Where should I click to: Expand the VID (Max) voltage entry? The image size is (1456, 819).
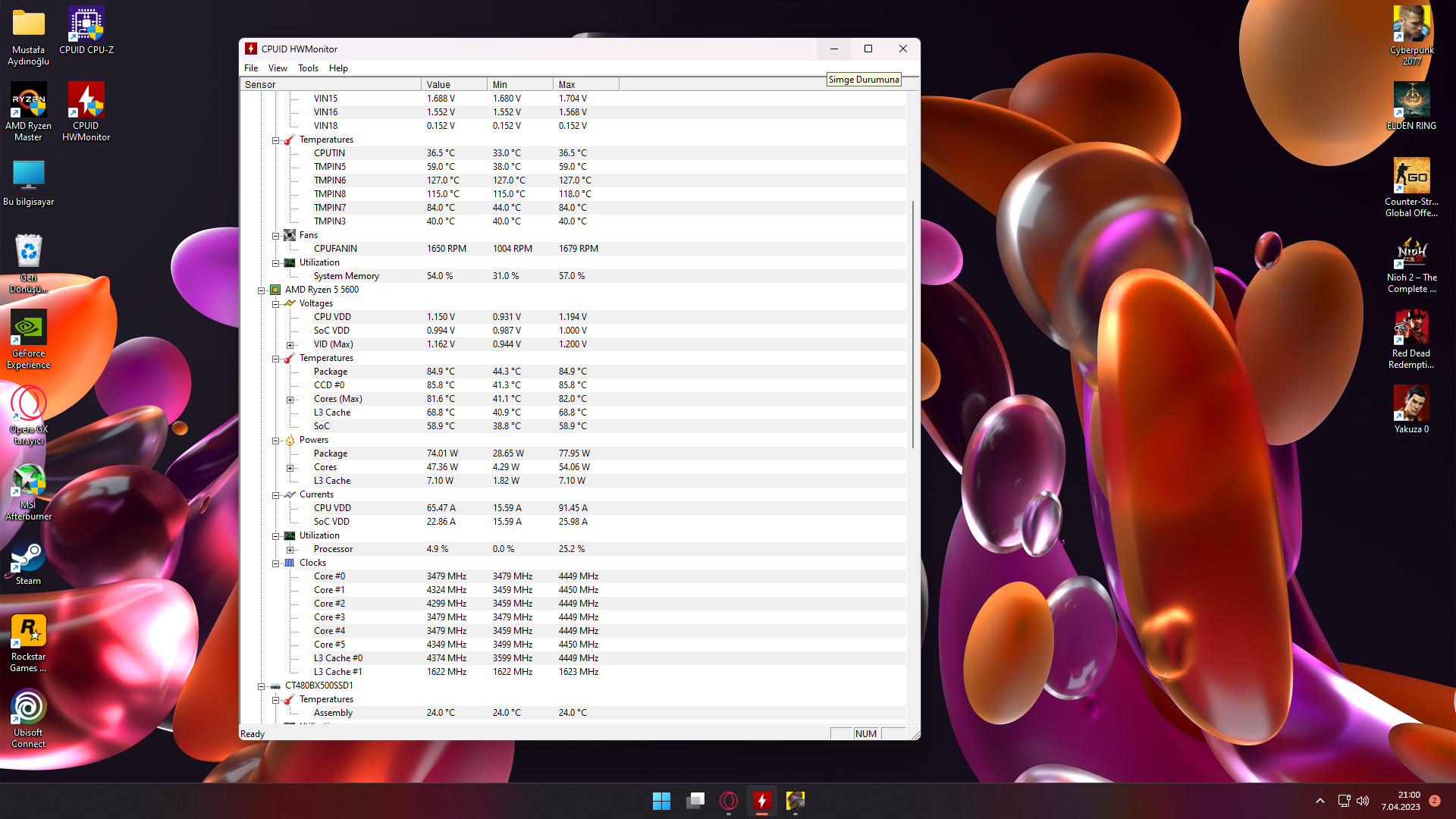(x=290, y=345)
